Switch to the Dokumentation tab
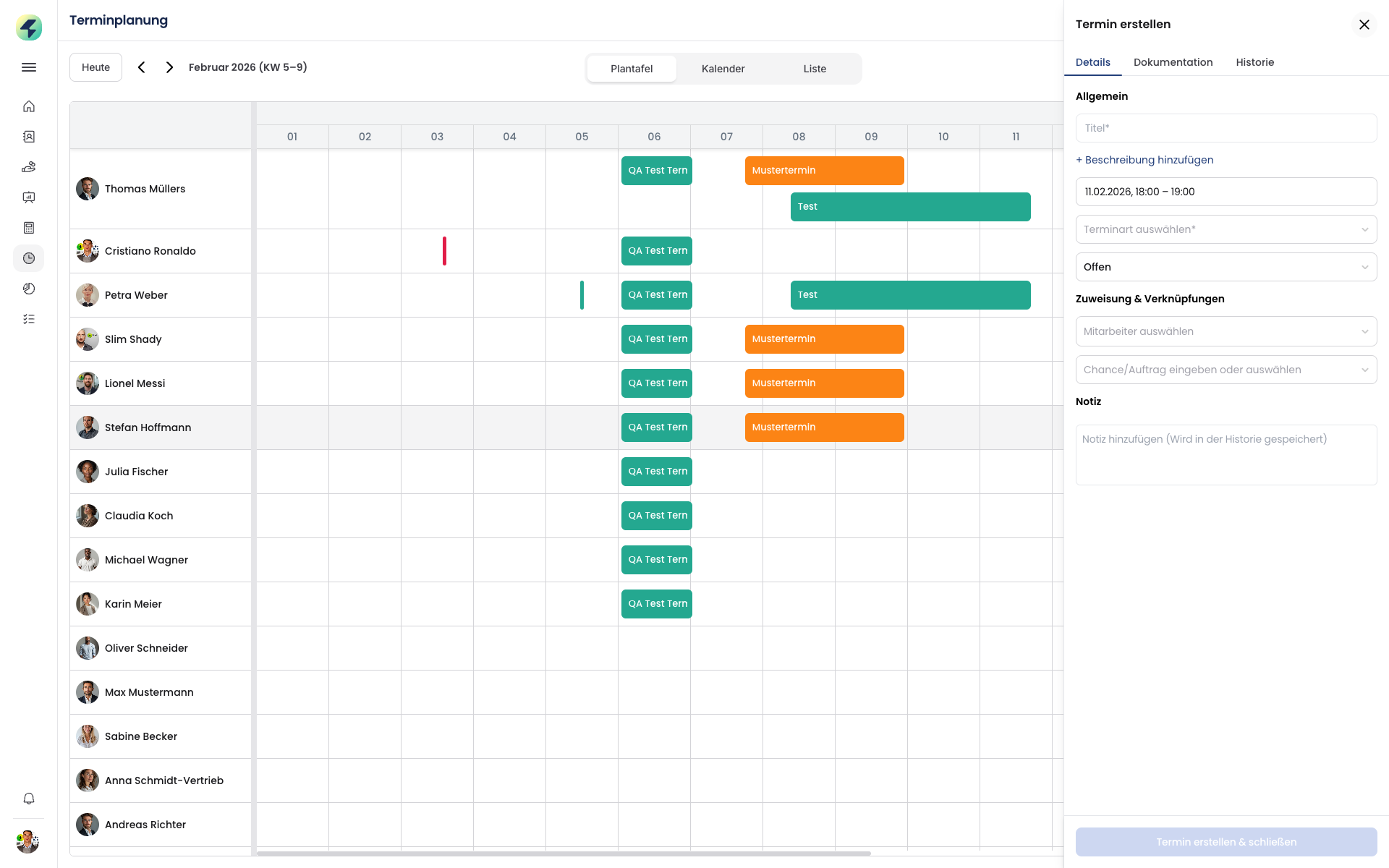The image size is (1389, 868). point(1173,62)
